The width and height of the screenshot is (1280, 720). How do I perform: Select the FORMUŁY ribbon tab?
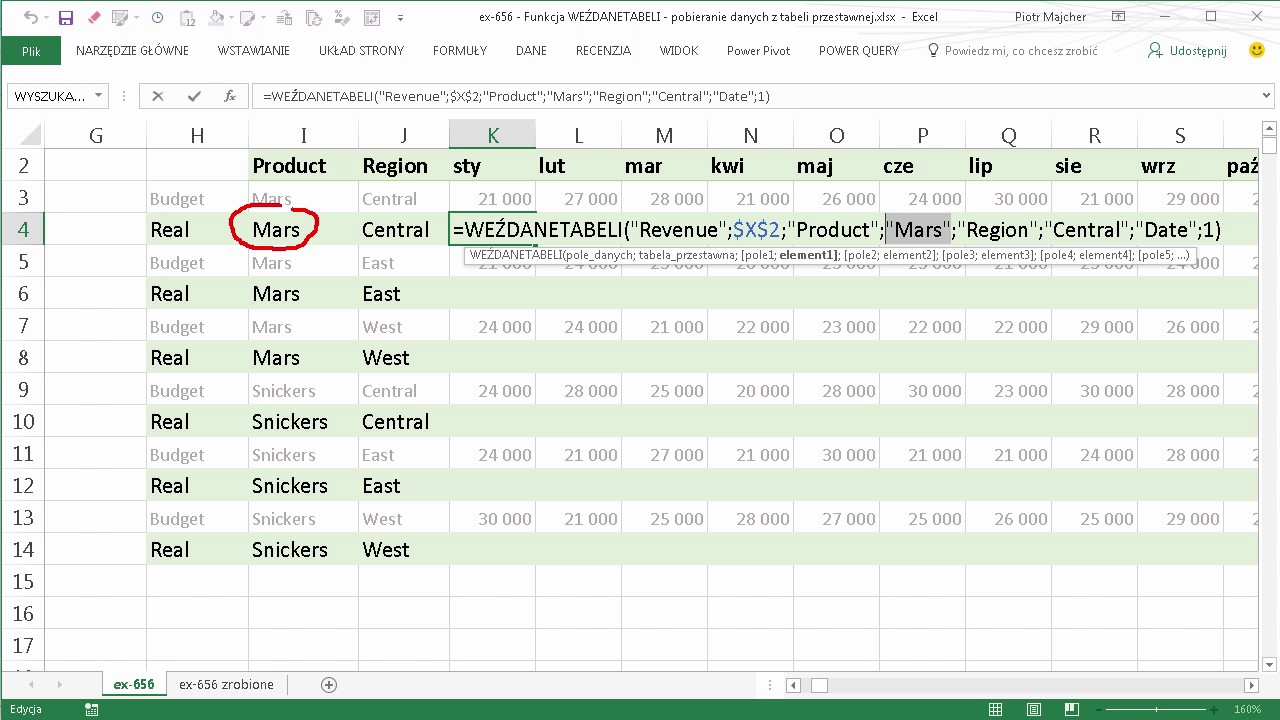pyautogui.click(x=460, y=51)
